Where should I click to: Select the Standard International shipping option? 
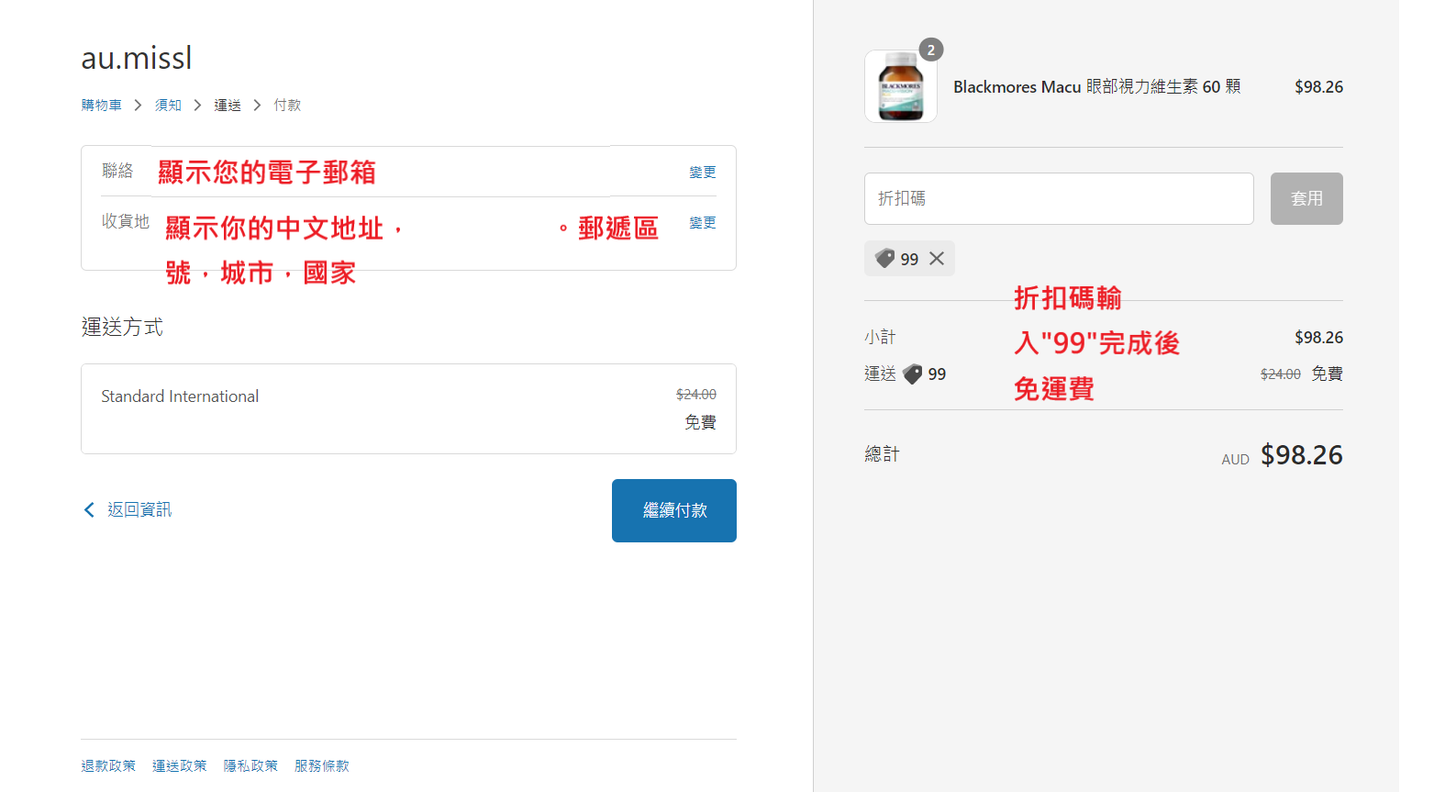point(408,409)
